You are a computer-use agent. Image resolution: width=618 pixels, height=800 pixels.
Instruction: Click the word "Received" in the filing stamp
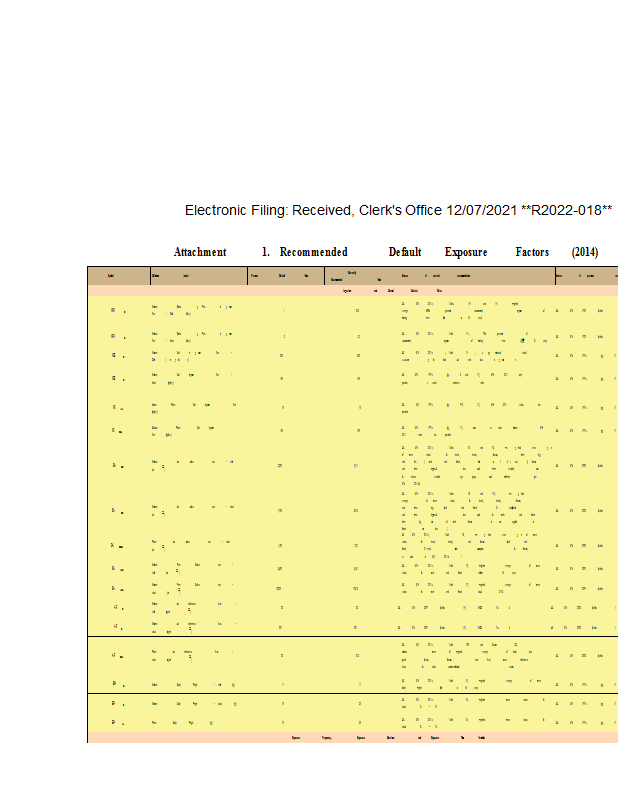coord(318,210)
